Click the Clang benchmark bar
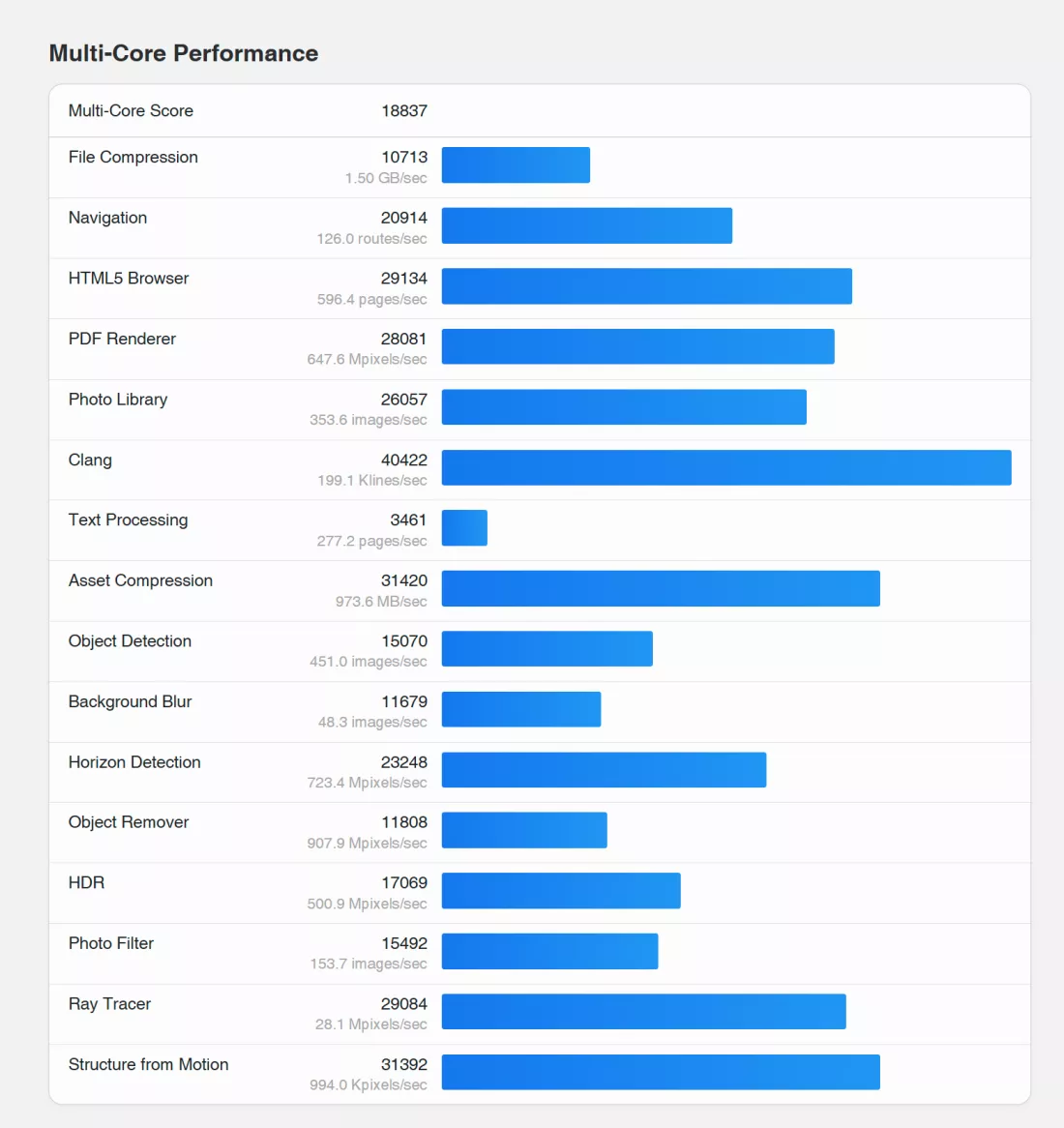1064x1128 pixels. pos(725,467)
